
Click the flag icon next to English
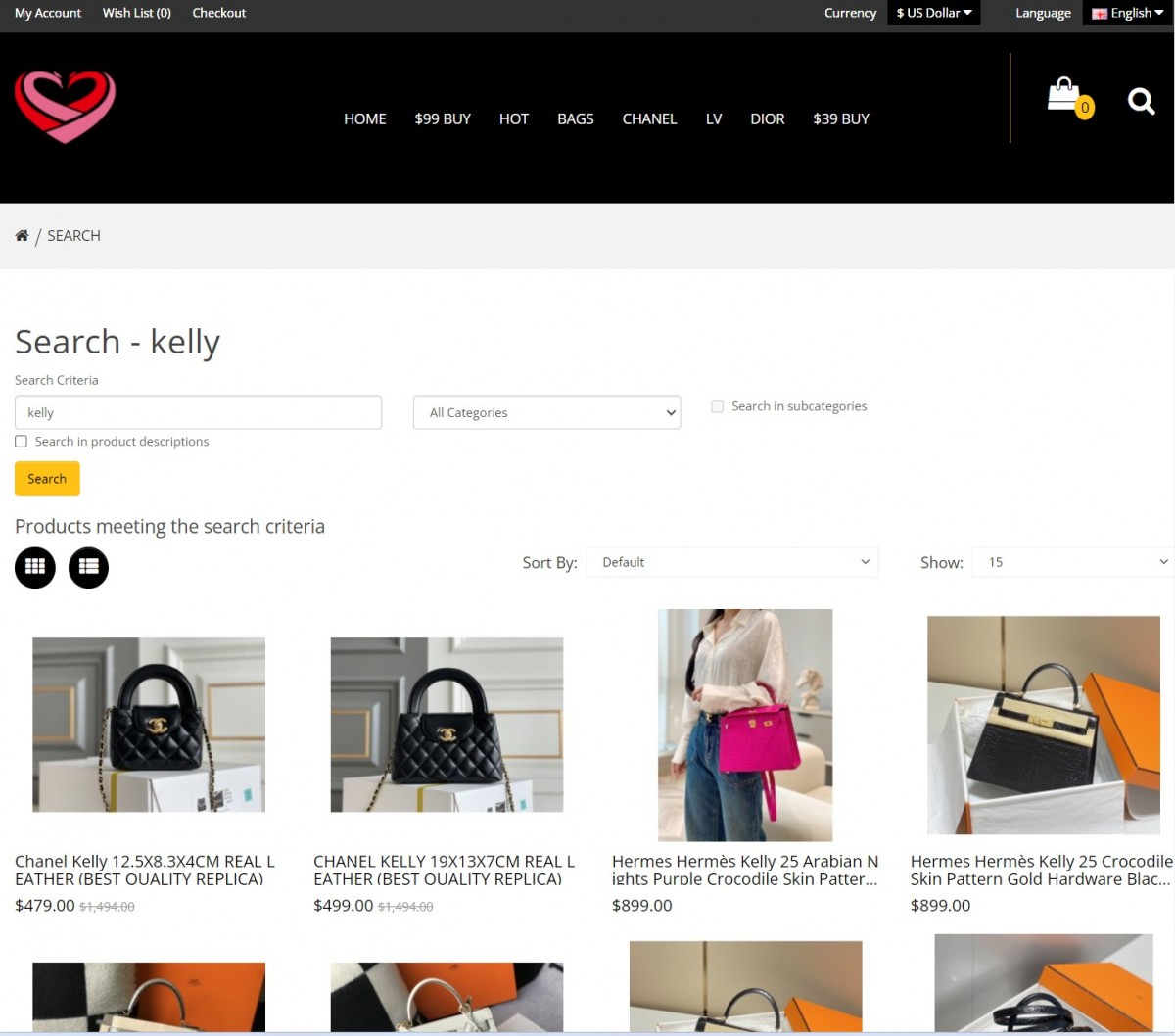click(x=1100, y=14)
